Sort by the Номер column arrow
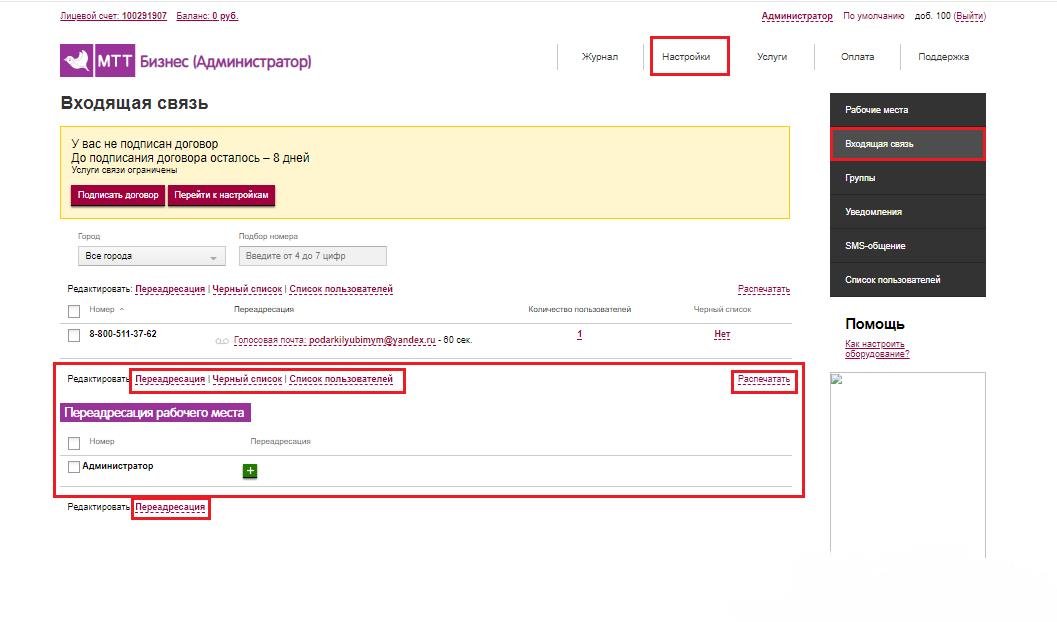 122,309
